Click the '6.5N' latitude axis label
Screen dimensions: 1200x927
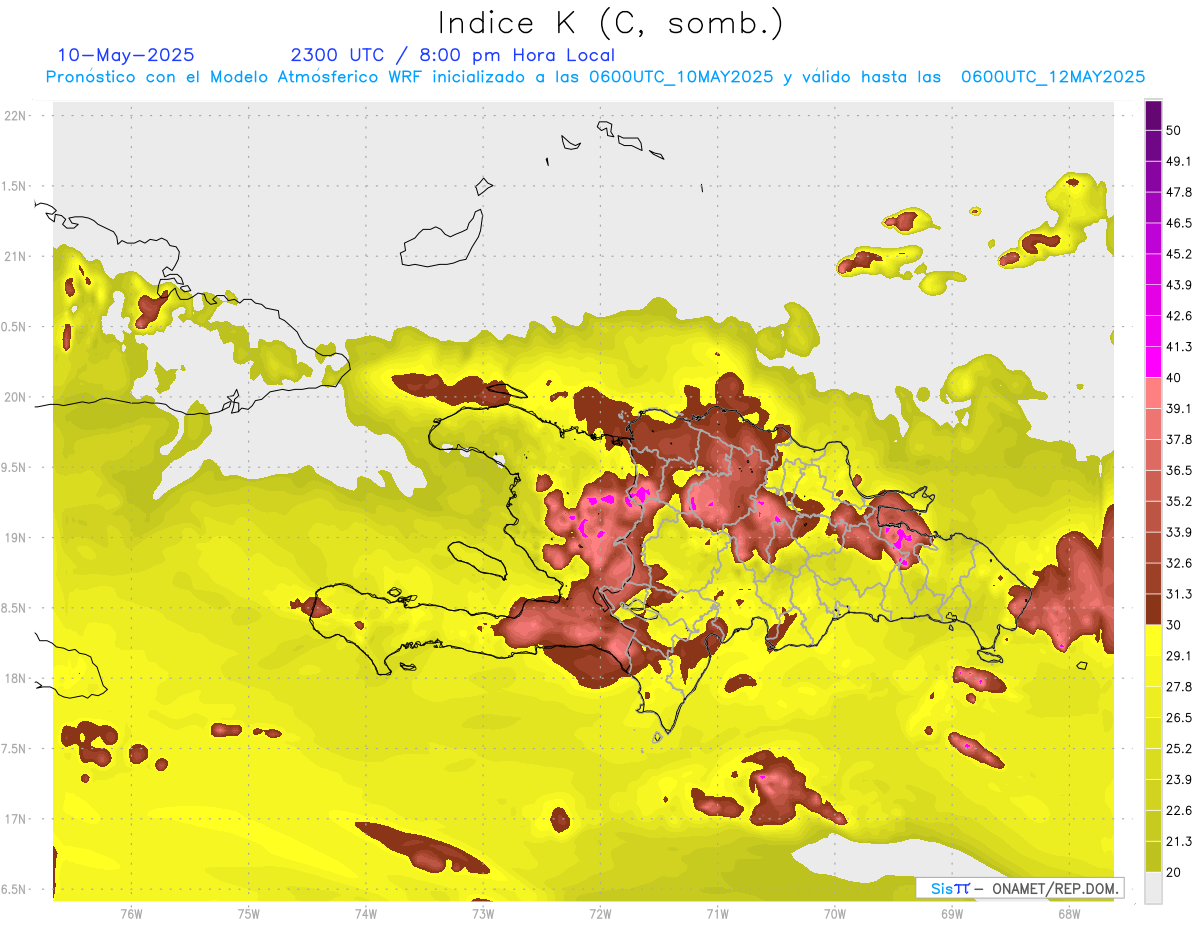click(15, 890)
